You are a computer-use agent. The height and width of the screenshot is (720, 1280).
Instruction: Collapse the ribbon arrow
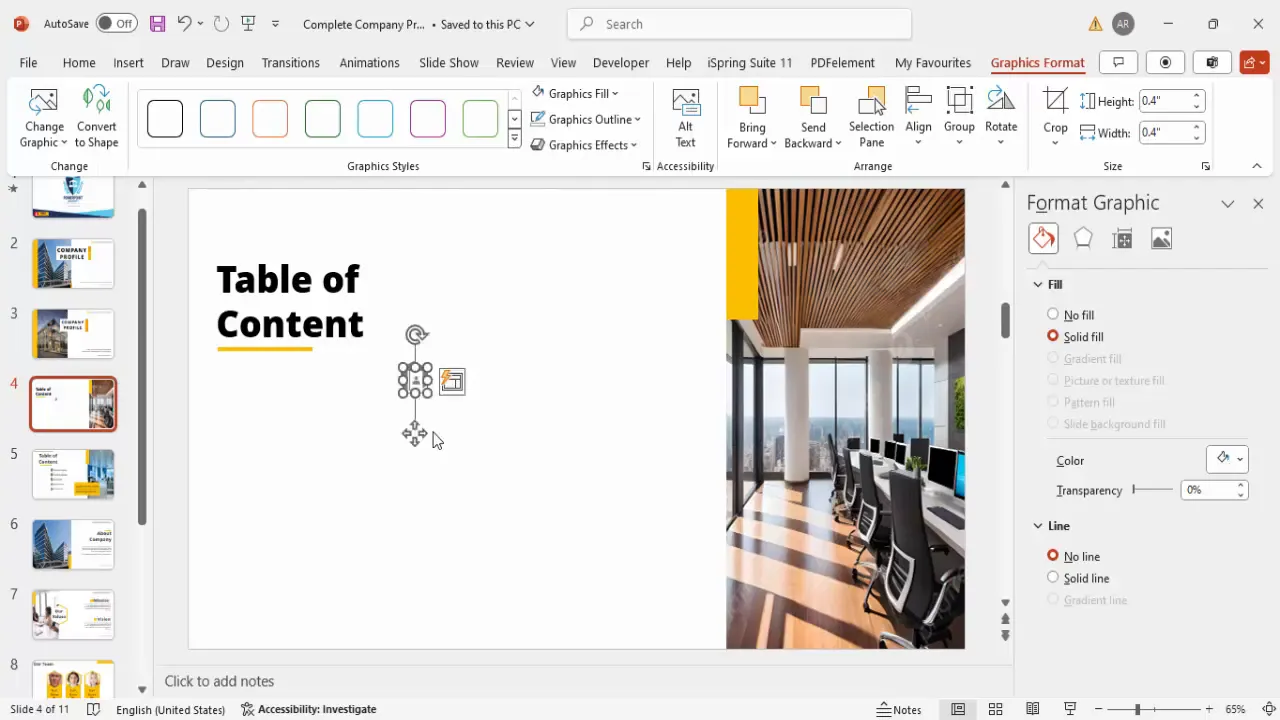[1257, 166]
